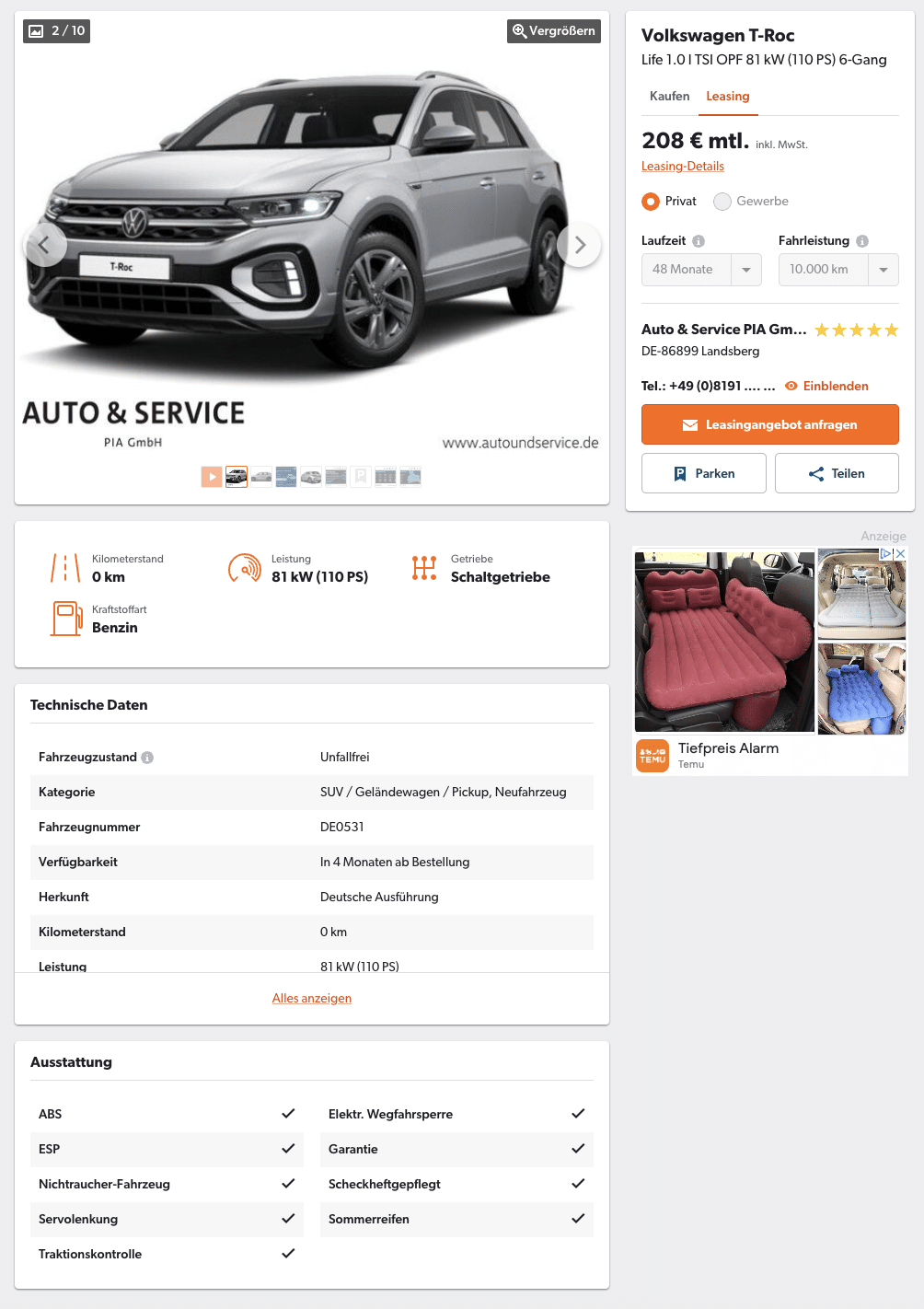The height and width of the screenshot is (1309, 924).
Task: Switch to the Leasing tab
Action: (x=728, y=96)
